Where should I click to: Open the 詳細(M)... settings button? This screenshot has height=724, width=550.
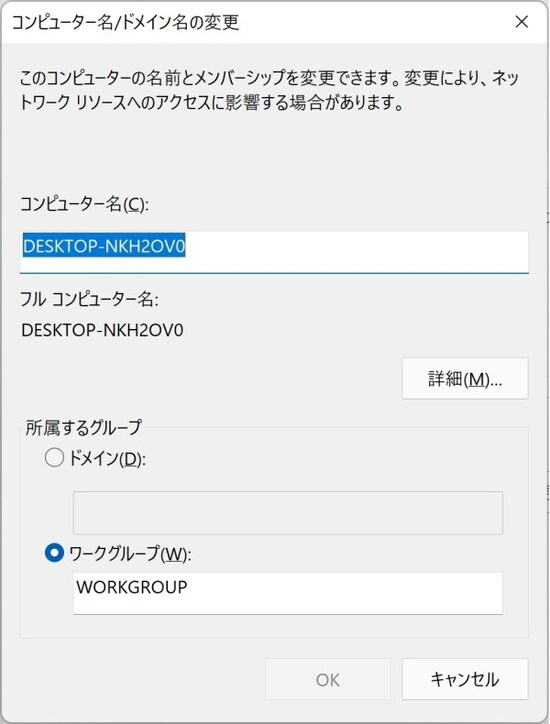tap(465, 379)
